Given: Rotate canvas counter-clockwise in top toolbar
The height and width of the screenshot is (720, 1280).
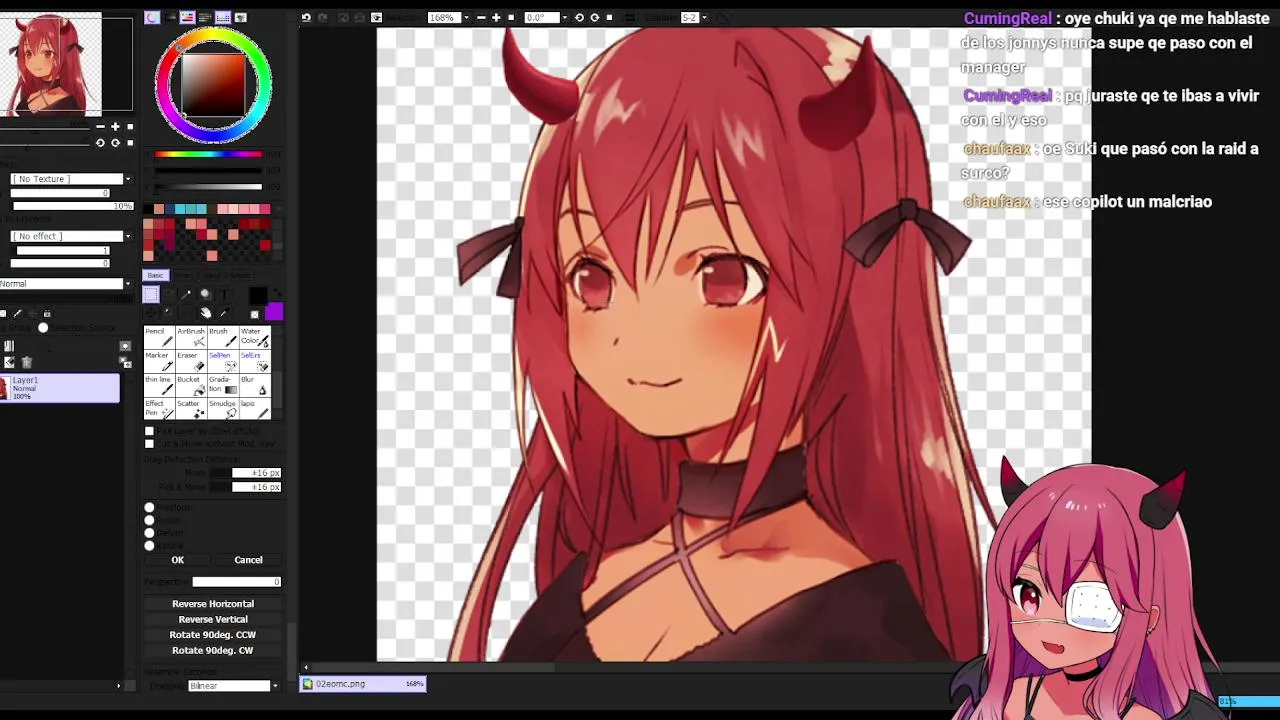Looking at the screenshot, I should pos(579,17).
